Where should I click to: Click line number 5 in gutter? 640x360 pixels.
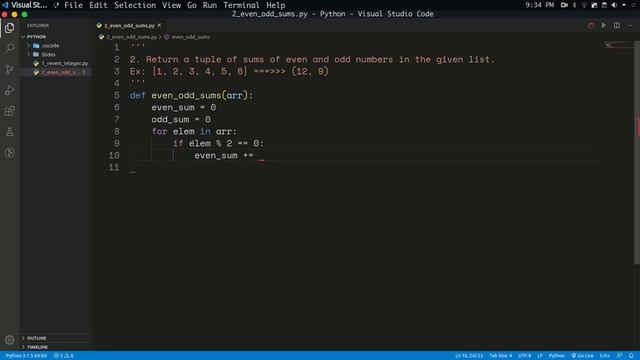[x=116, y=95]
